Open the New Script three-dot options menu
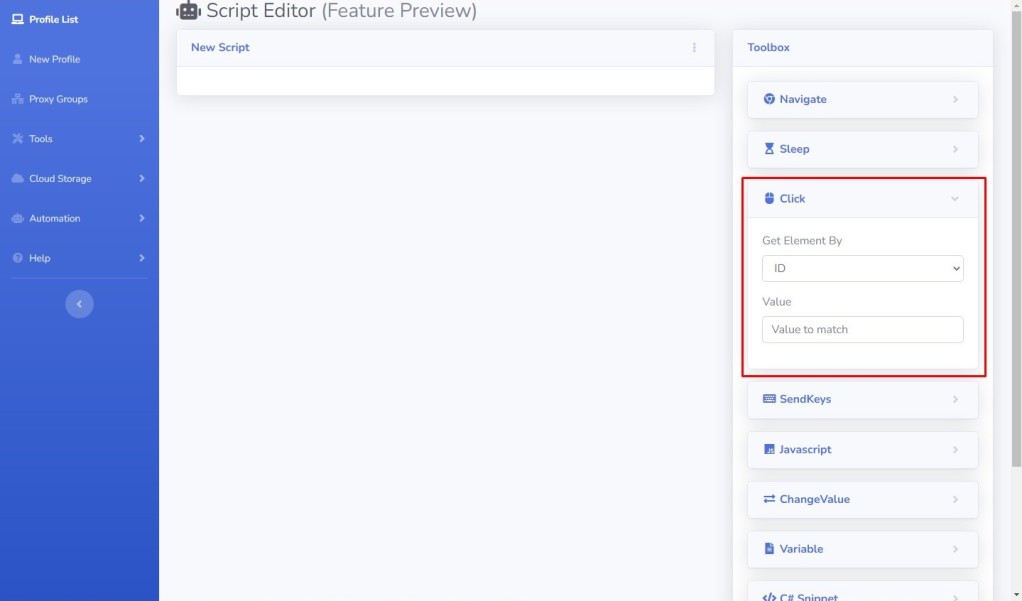This screenshot has height=601, width=1022. (694, 48)
